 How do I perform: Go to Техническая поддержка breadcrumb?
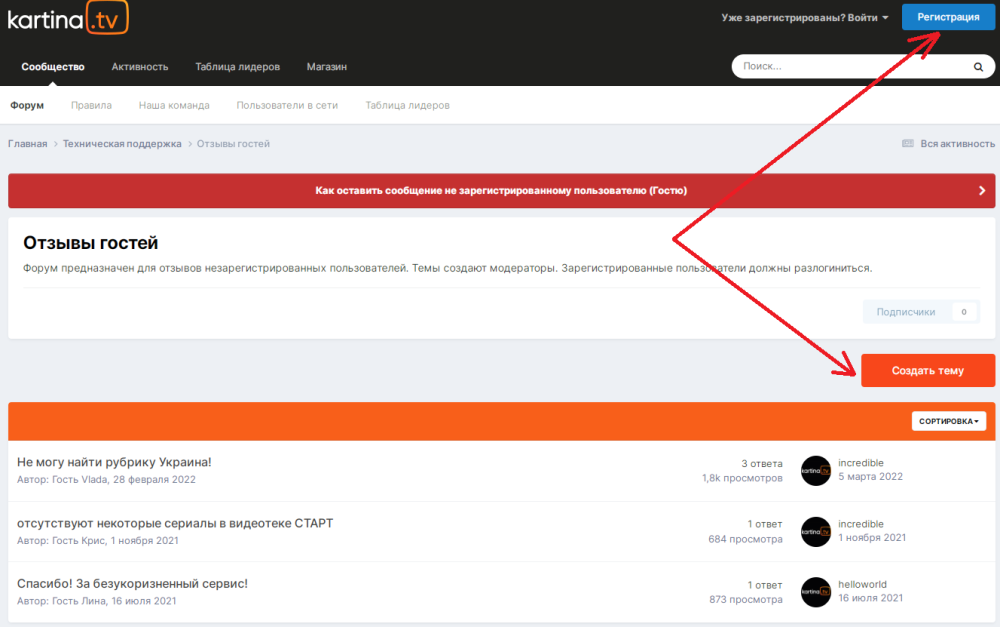[122, 144]
